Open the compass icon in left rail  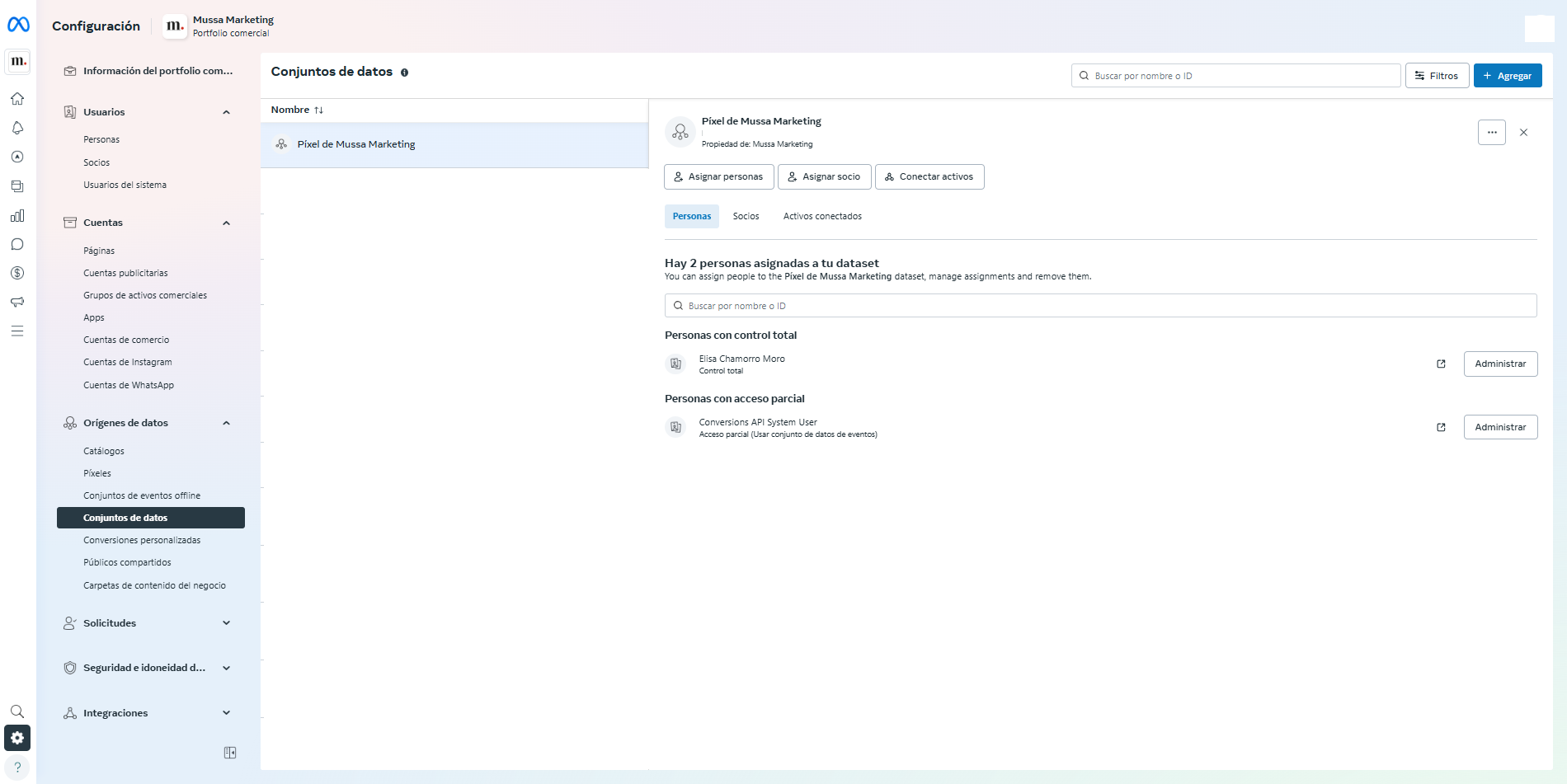pos(17,157)
